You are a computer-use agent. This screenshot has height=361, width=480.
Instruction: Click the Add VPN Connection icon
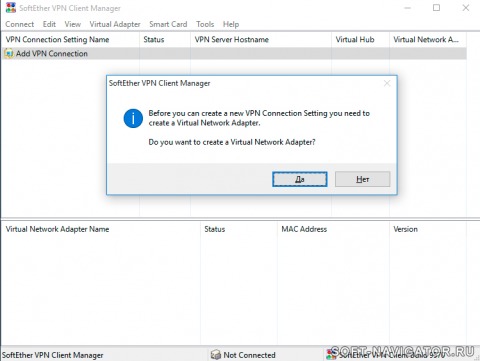[x=9, y=53]
